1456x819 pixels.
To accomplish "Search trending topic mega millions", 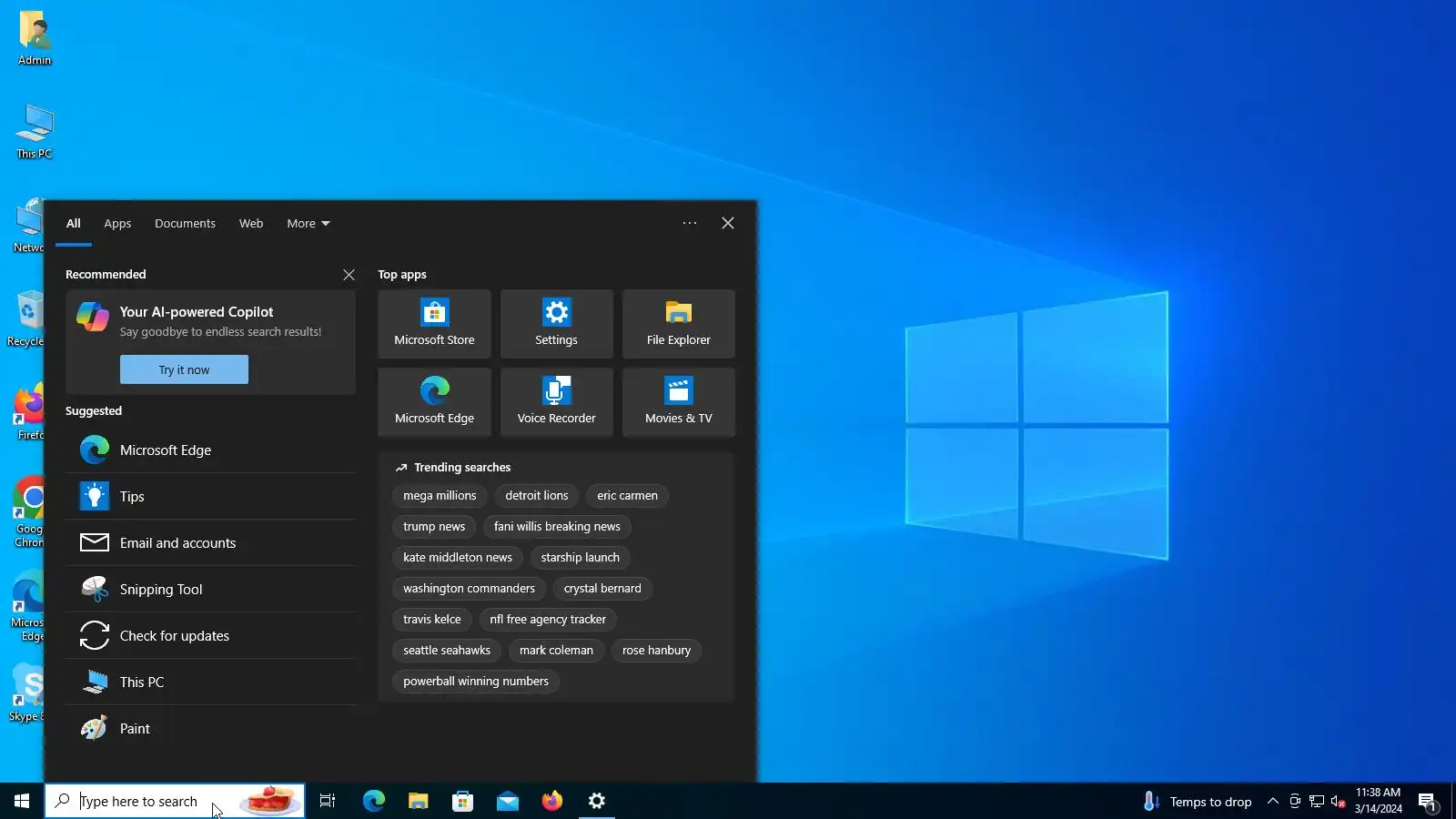I will coord(440,496).
